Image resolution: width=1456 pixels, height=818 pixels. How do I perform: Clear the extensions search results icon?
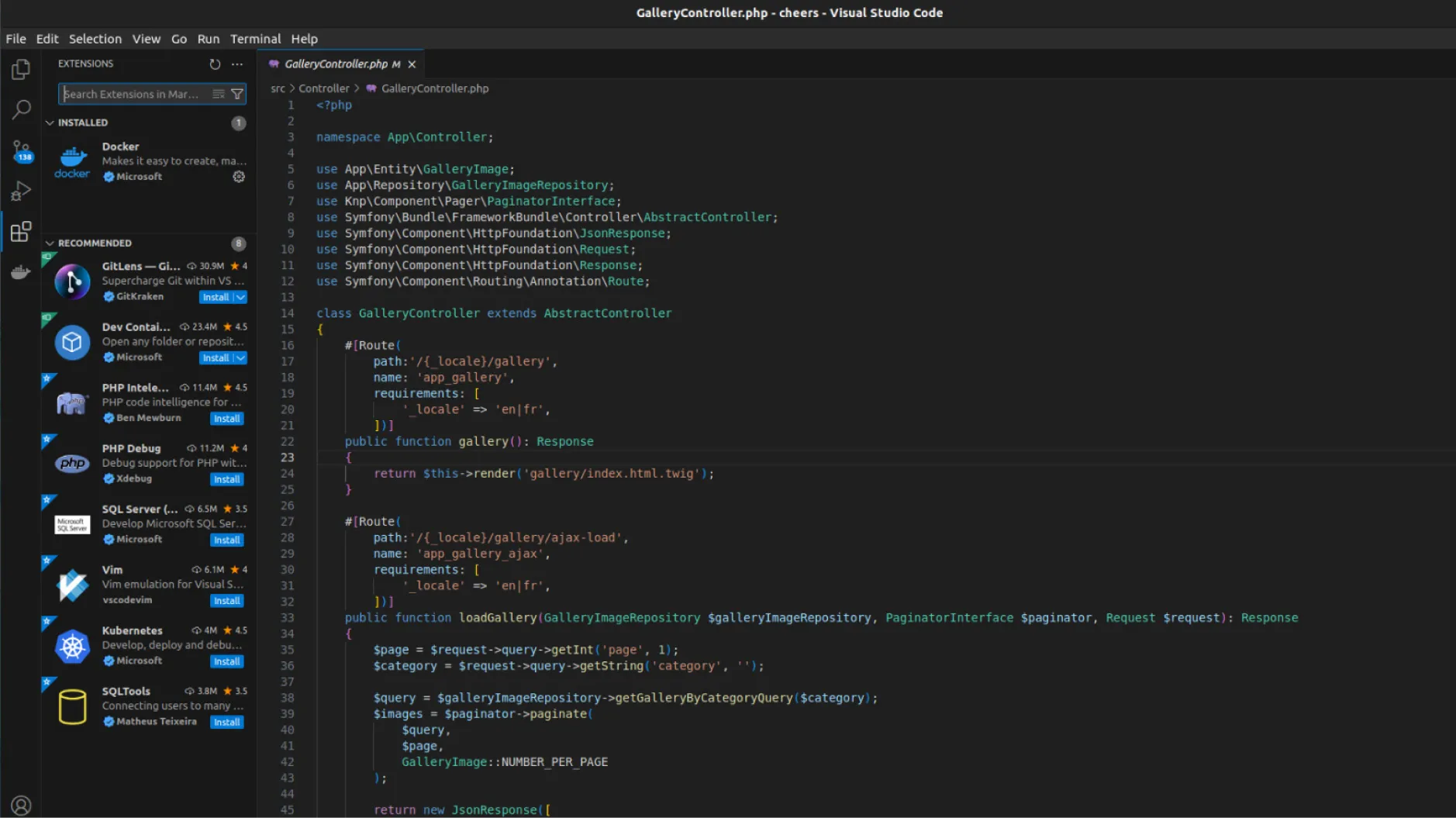(x=219, y=94)
